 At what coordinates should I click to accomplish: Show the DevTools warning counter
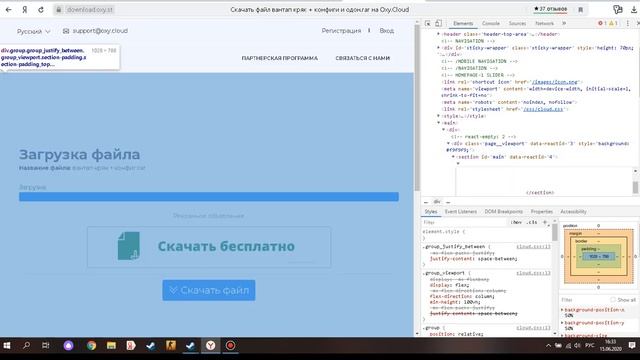click(613, 24)
